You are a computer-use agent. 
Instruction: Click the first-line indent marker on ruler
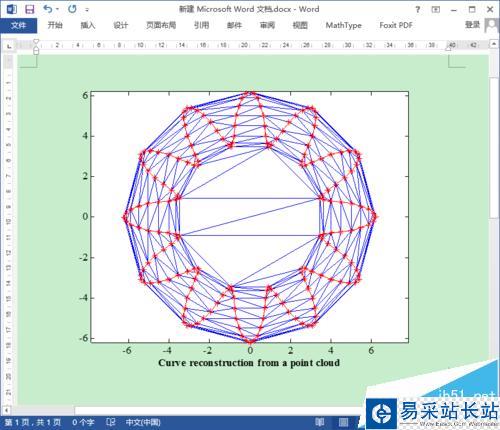[x=36, y=42]
